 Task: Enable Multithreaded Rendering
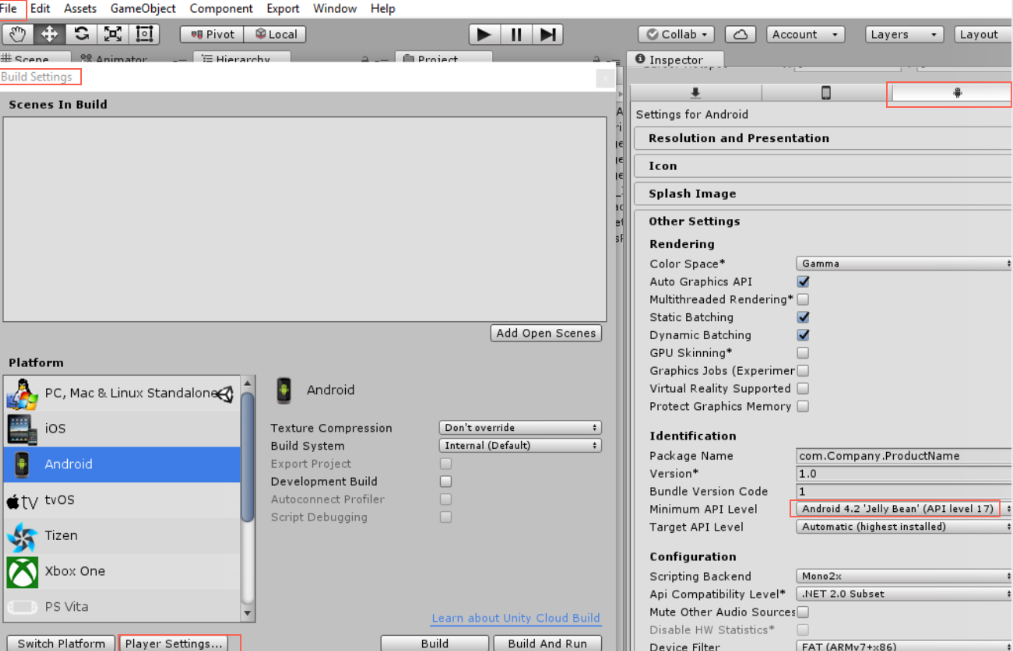(x=803, y=300)
